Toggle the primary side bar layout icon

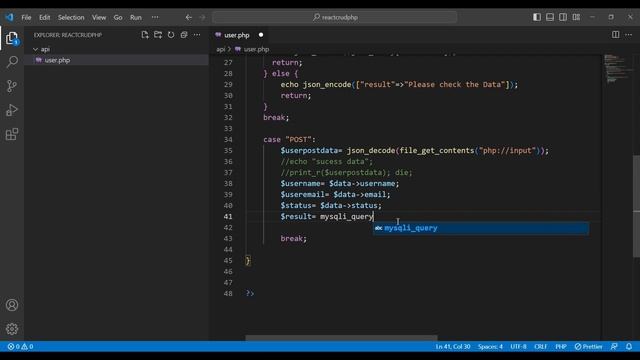click(x=537, y=17)
